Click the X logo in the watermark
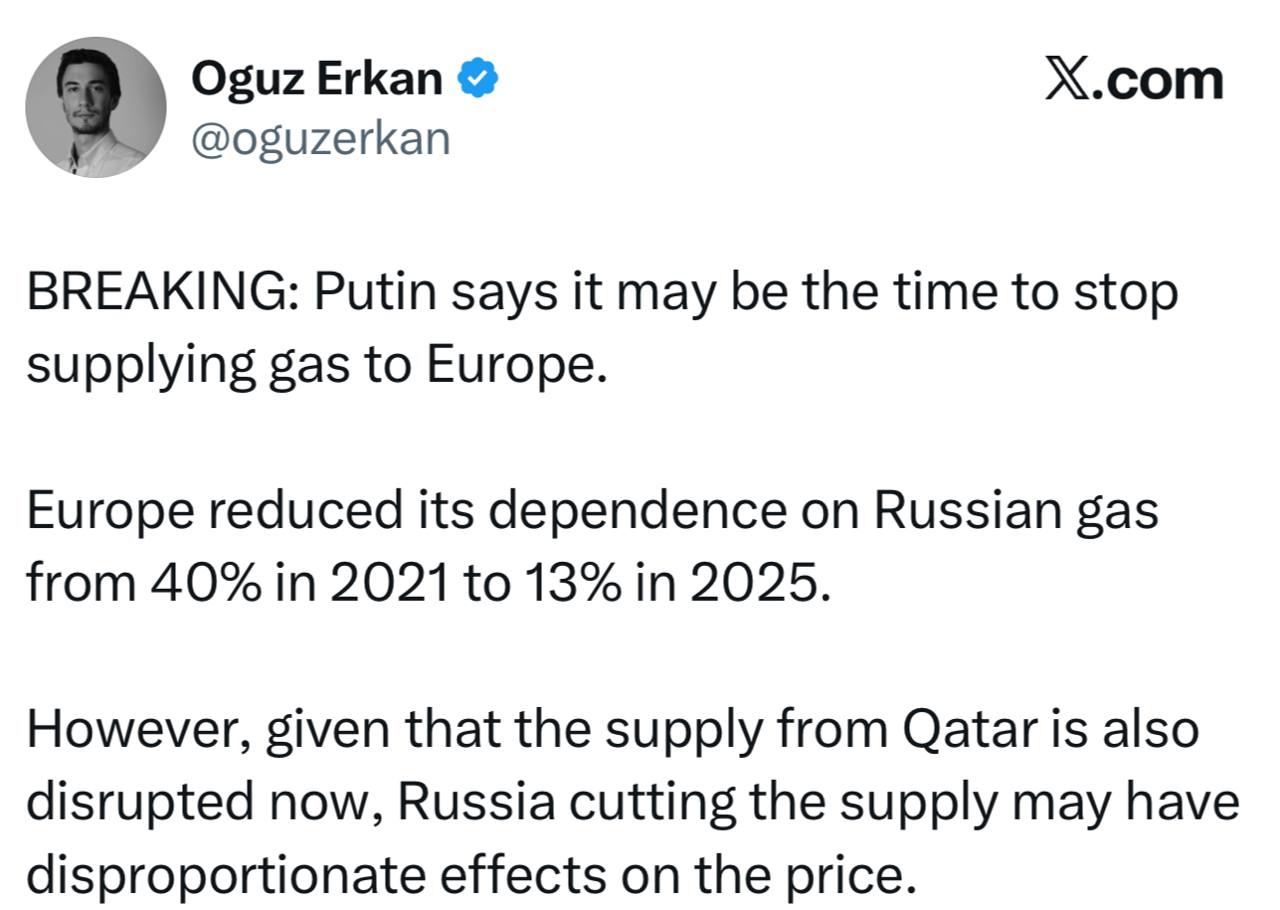This screenshot has height=910, width=1280. click(1066, 79)
